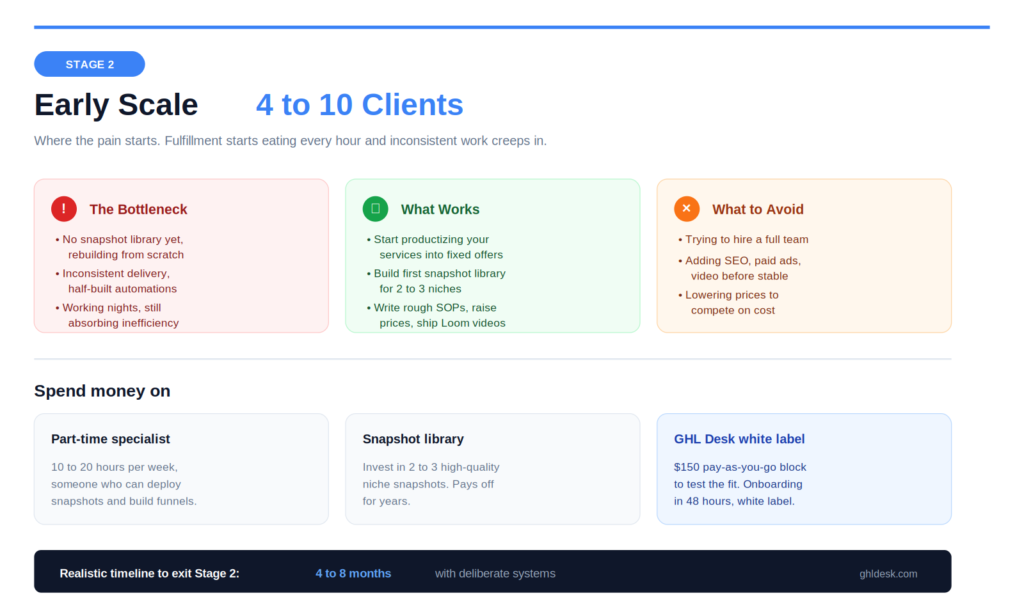Click the '4 to 10 Clients' heading
1024x614 pixels.
pyautogui.click(x=360, y=105)
